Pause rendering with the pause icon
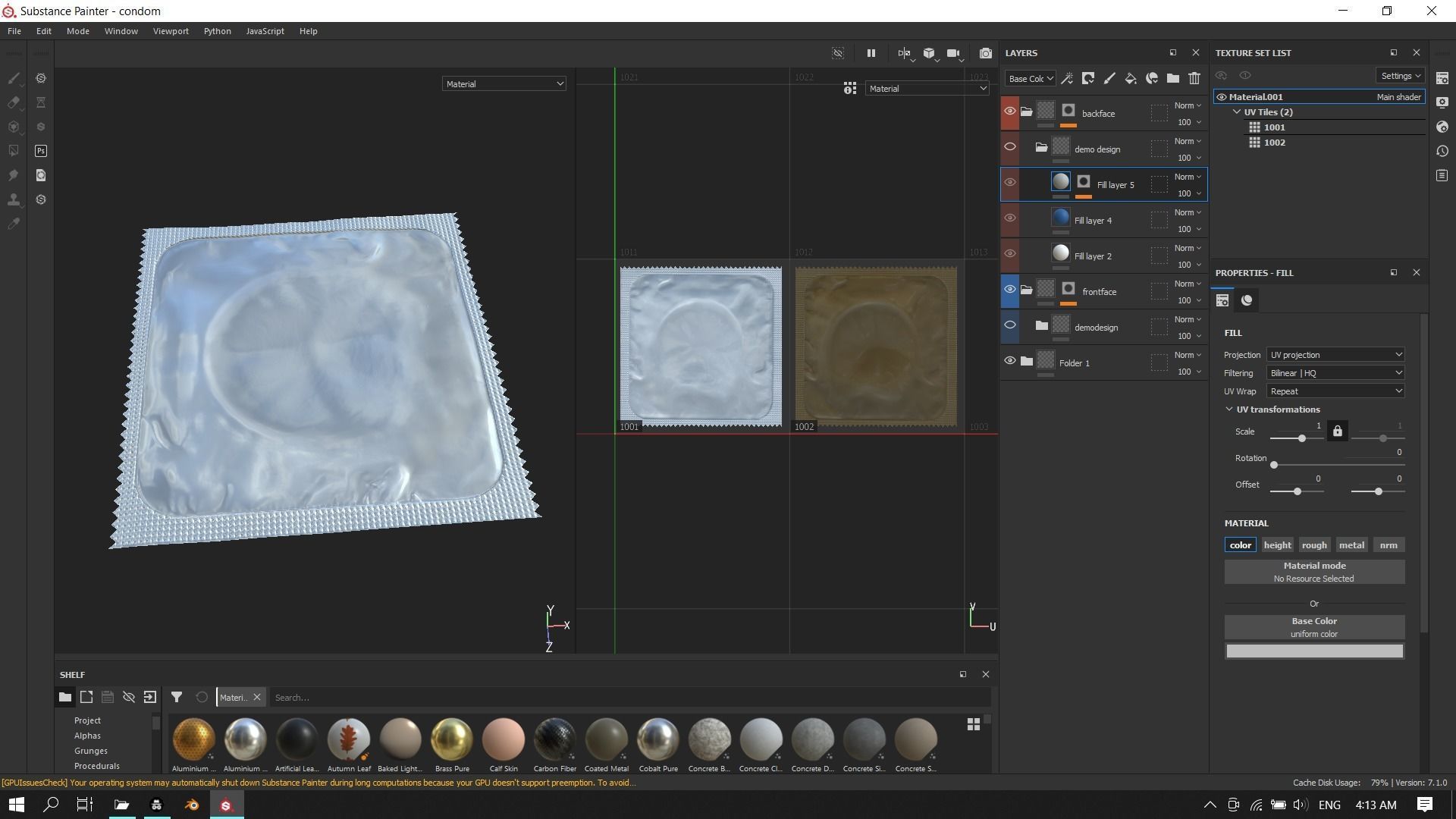Screen dimensions: 1456x819 coord(871,53)
